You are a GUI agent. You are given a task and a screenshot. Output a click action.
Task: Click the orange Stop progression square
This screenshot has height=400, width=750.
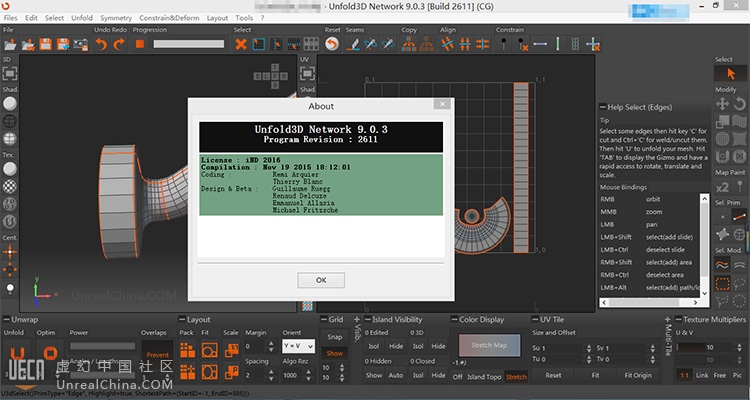point(140,44)
